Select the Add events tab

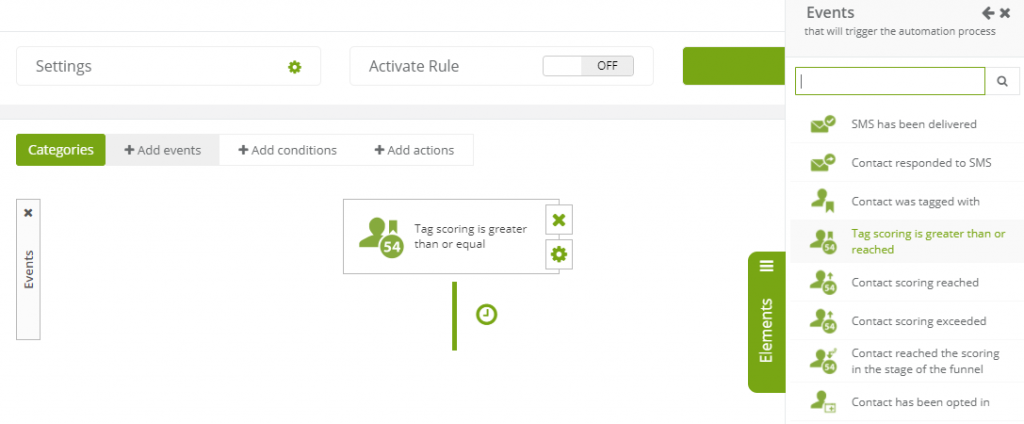pos(163,150)
